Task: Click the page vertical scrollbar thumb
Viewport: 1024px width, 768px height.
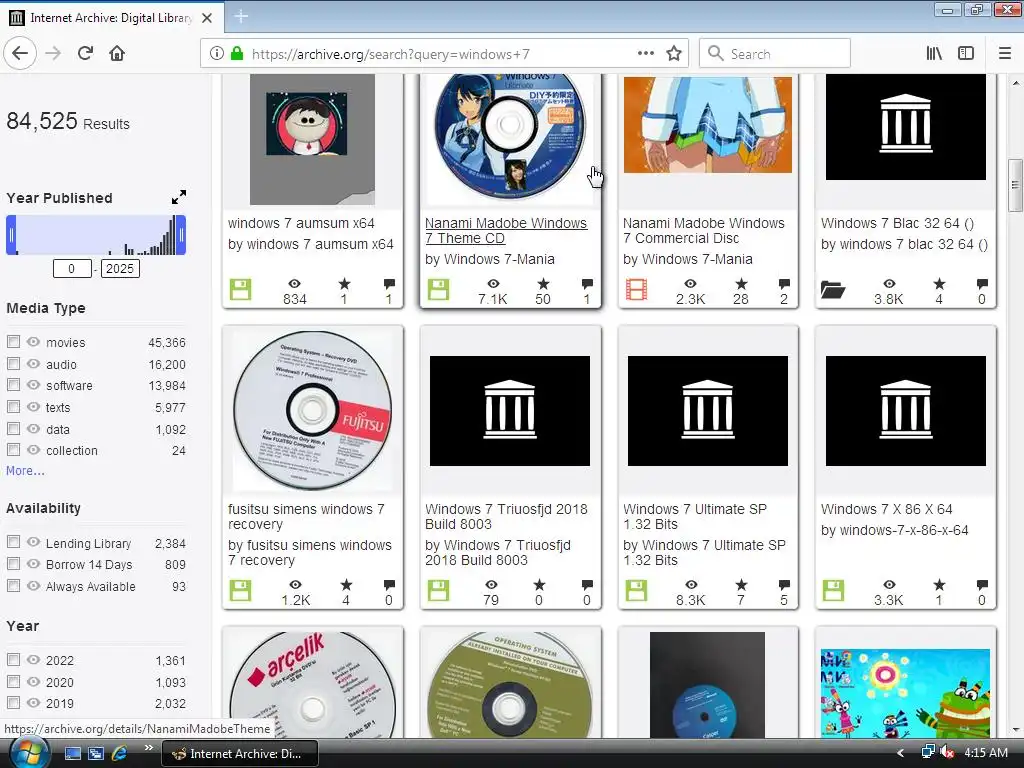Action: pos(1015,185)
